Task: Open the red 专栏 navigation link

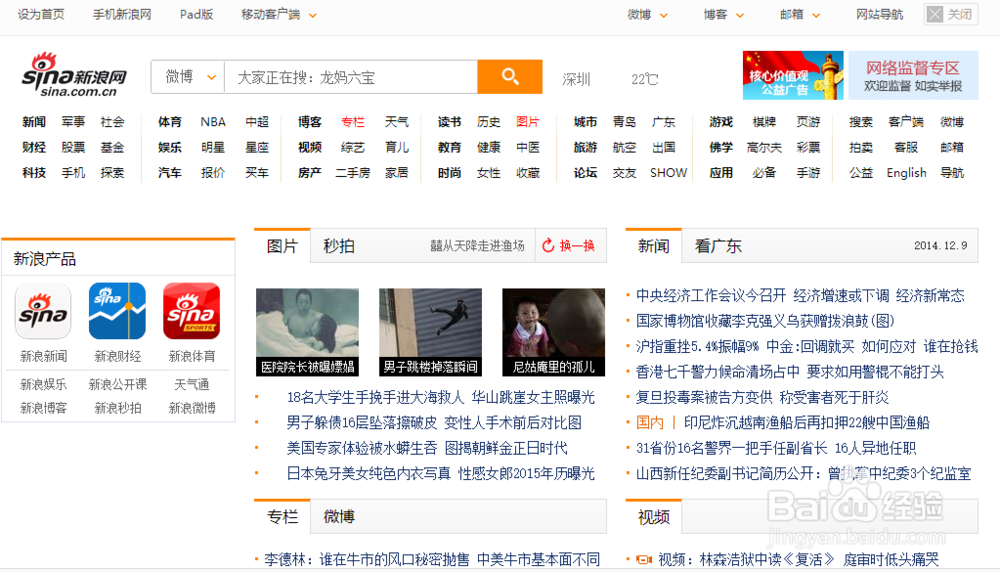Action: (353, 122)
